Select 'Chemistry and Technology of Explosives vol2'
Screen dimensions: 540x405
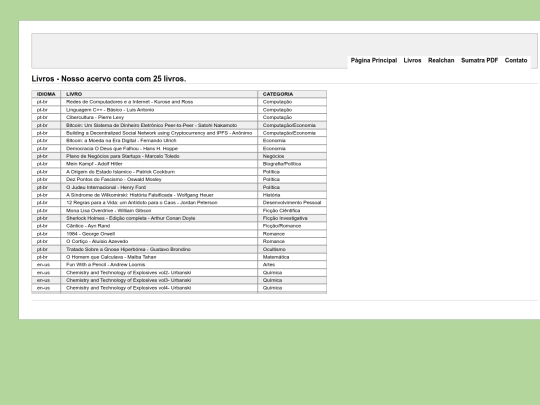click(128, 273)
